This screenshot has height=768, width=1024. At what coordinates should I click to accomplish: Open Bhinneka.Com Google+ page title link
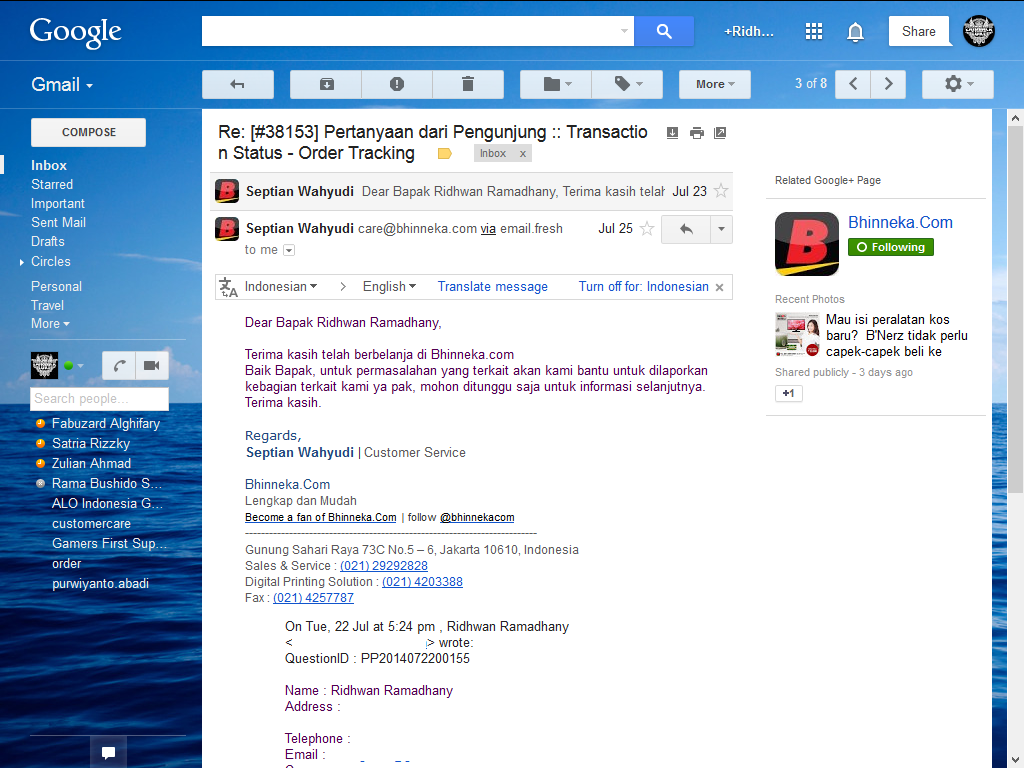point(900,222)
